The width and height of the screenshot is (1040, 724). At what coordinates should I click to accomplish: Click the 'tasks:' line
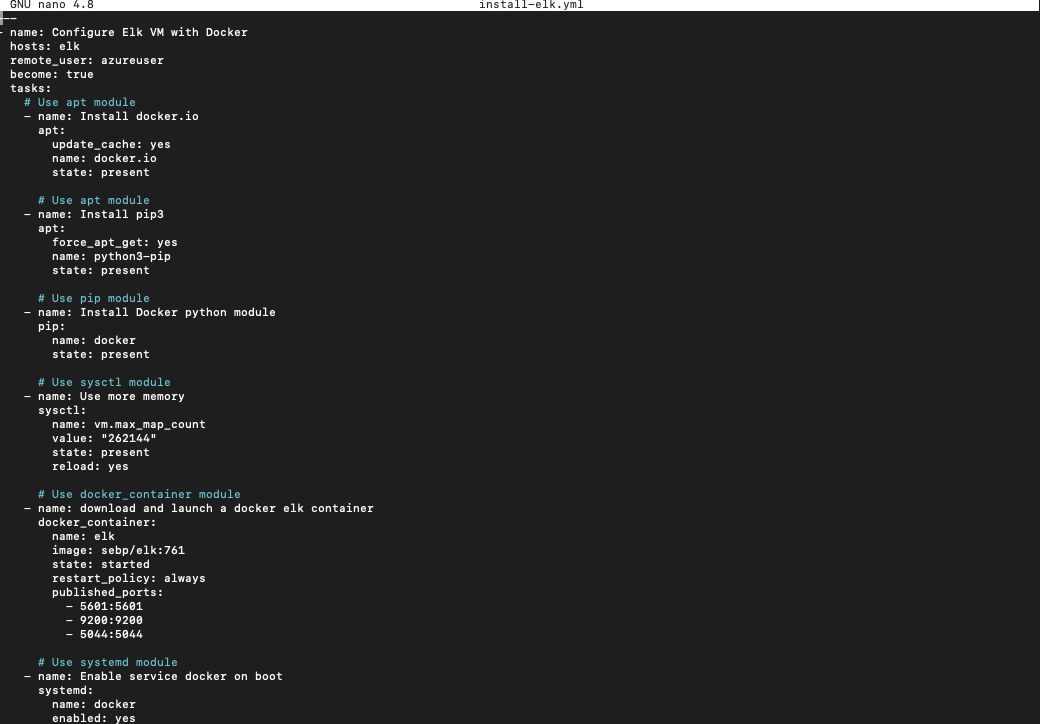pos(31,88)
